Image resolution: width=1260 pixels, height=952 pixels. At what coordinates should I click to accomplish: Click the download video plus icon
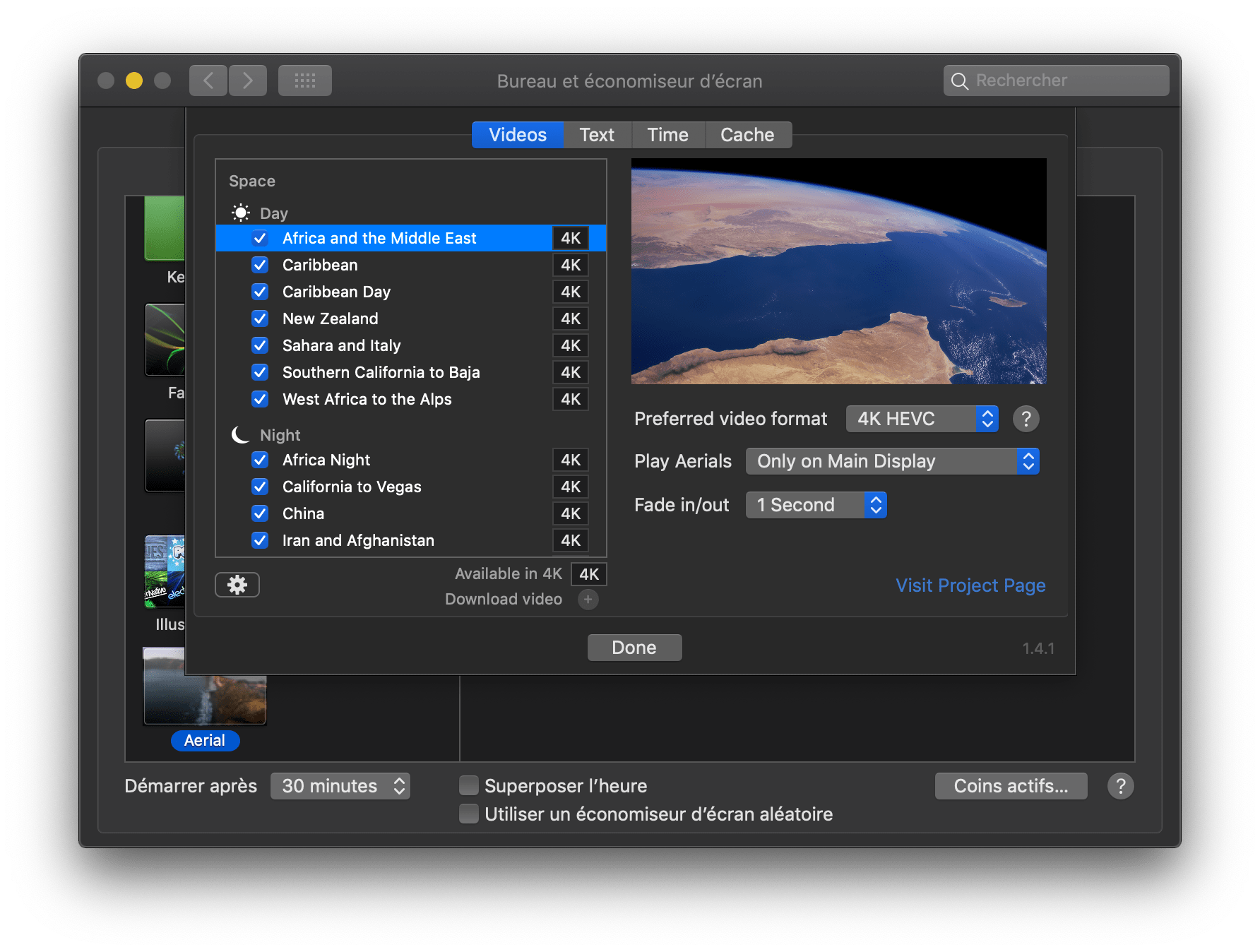coord(588,599)
